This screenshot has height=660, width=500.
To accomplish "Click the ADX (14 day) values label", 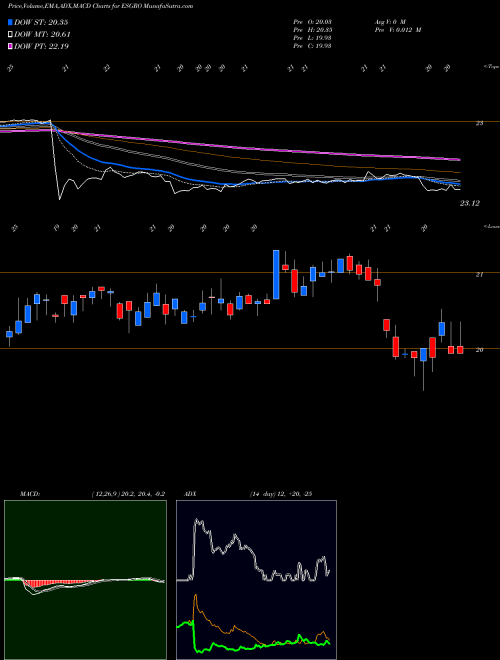I will [281, 494].
